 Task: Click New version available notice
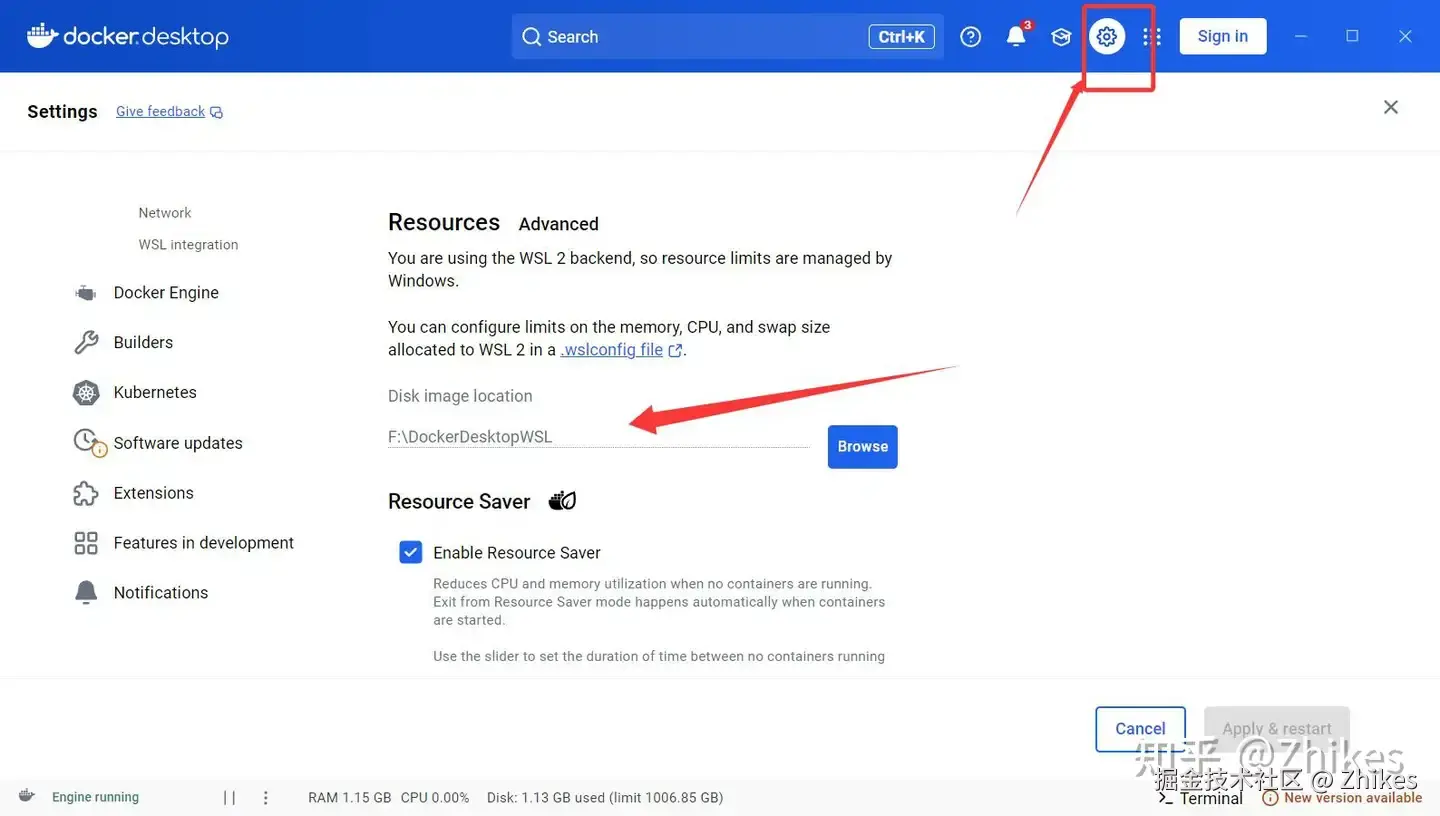point(1342,798)
